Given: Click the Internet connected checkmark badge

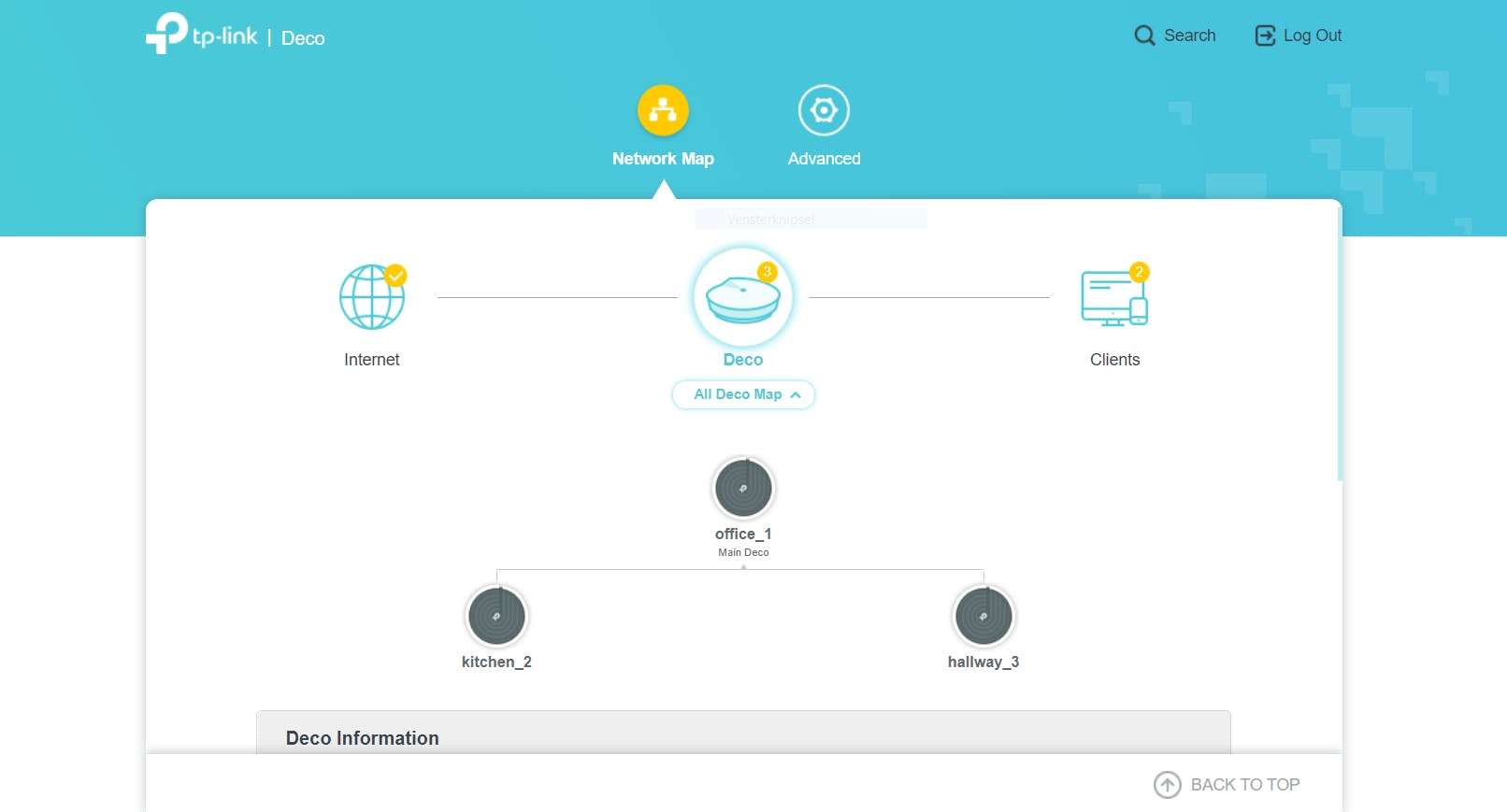Looking at the screenshot, I should pos(396,276).
